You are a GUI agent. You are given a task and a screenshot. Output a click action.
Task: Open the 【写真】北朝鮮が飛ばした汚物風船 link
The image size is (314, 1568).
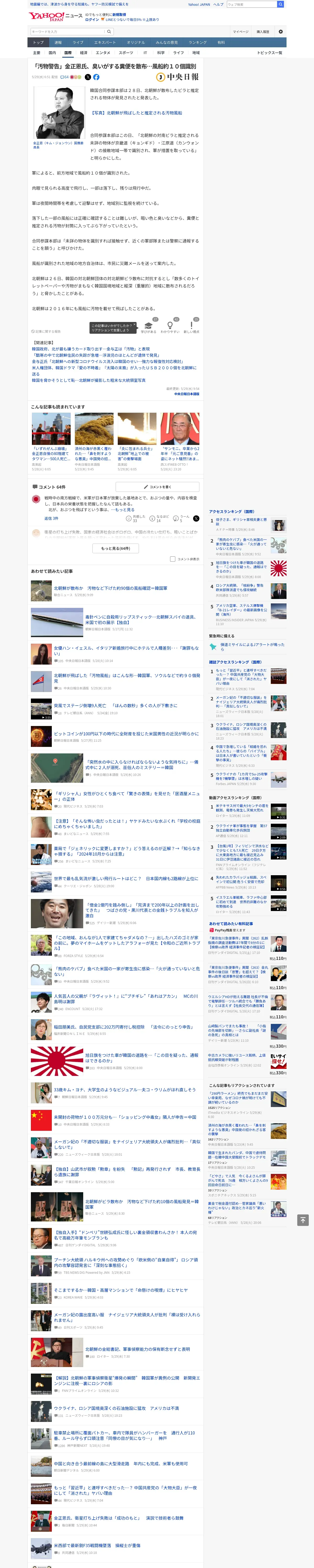click(136, 113)
